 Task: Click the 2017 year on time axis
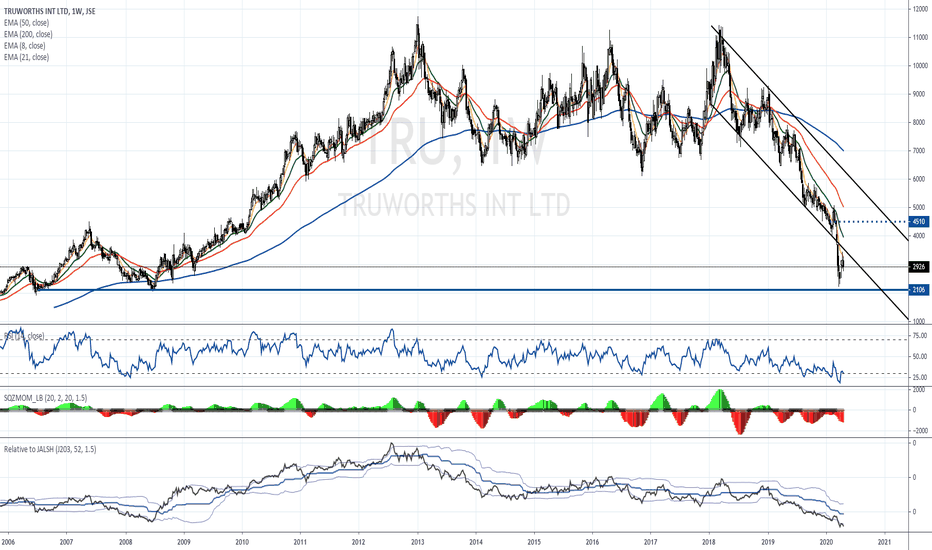click(x=651, y=542)
